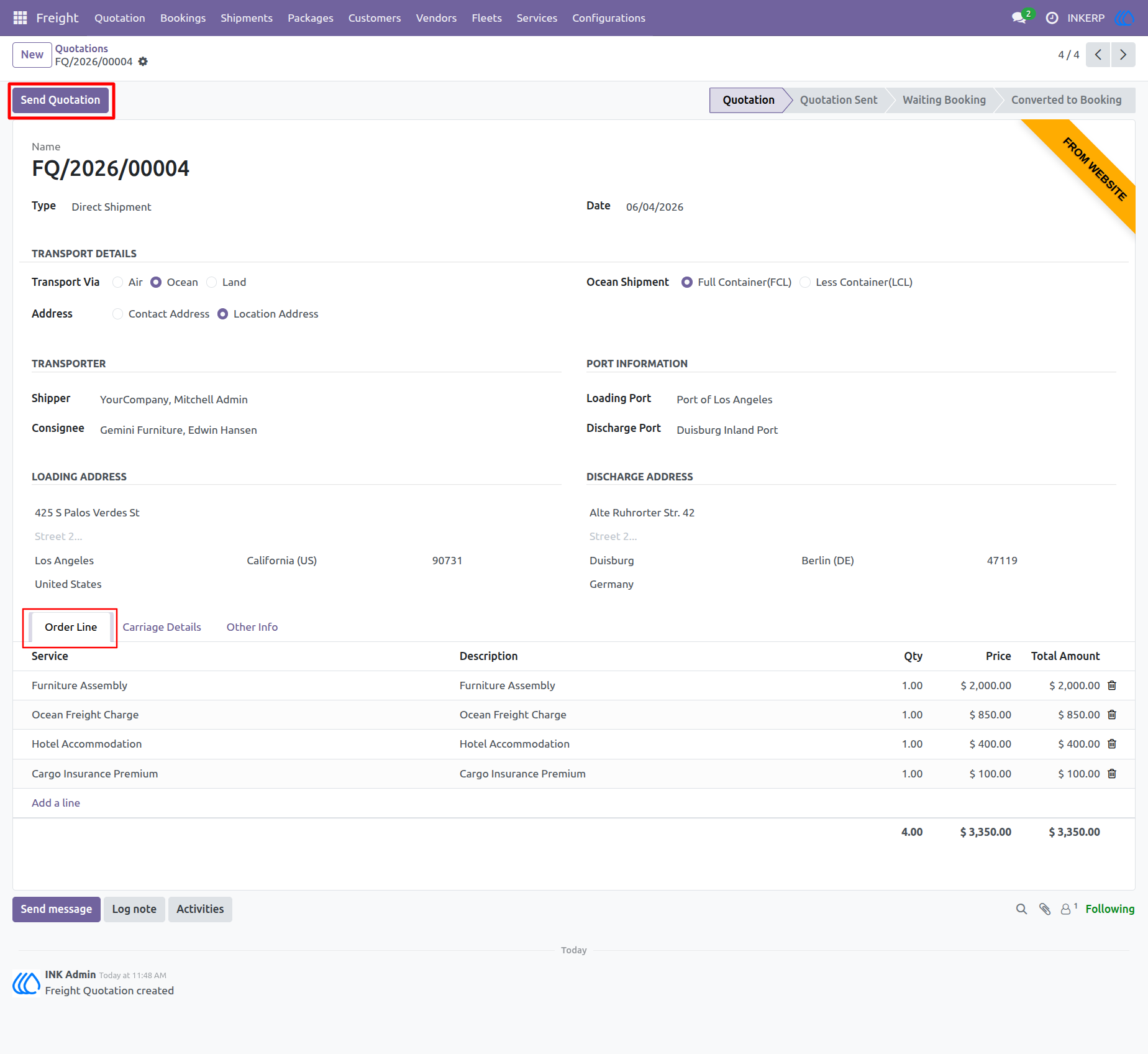Show followers icon in chatter

coord(1068,909)
